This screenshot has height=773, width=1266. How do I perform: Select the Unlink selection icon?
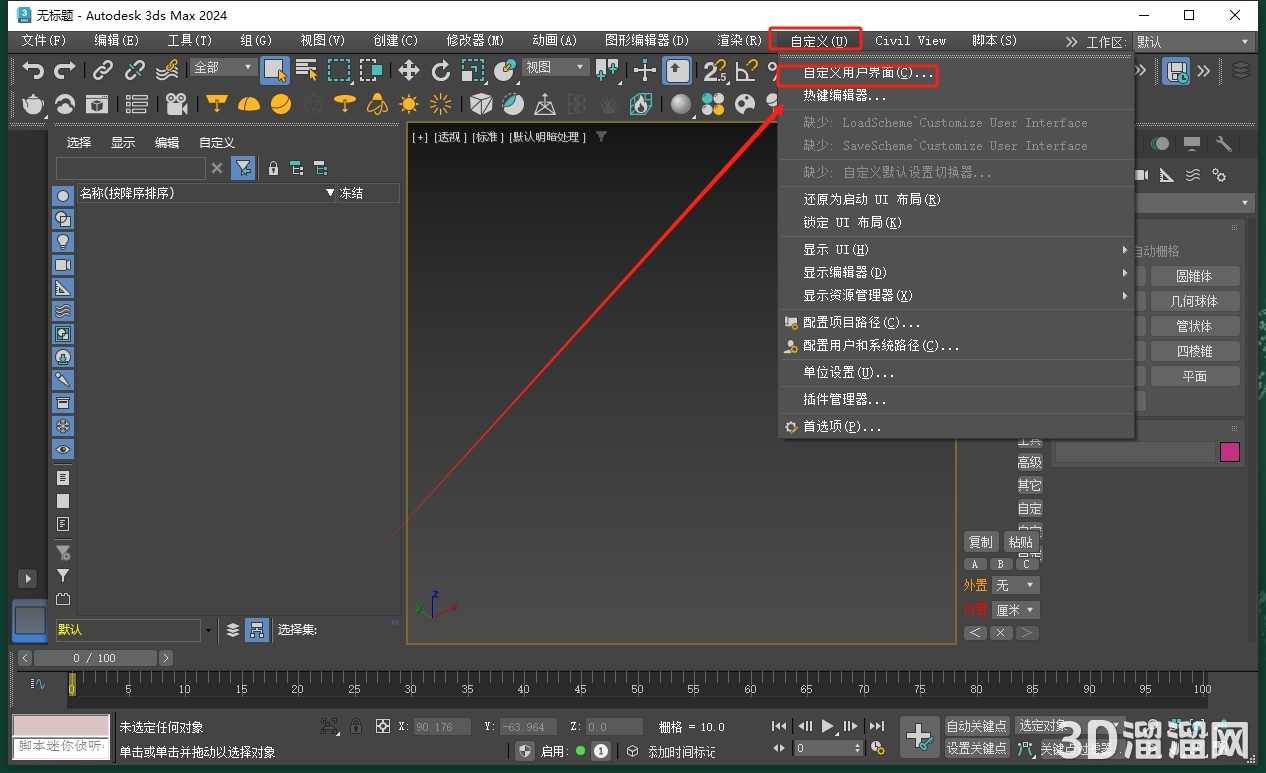(135, 70)
